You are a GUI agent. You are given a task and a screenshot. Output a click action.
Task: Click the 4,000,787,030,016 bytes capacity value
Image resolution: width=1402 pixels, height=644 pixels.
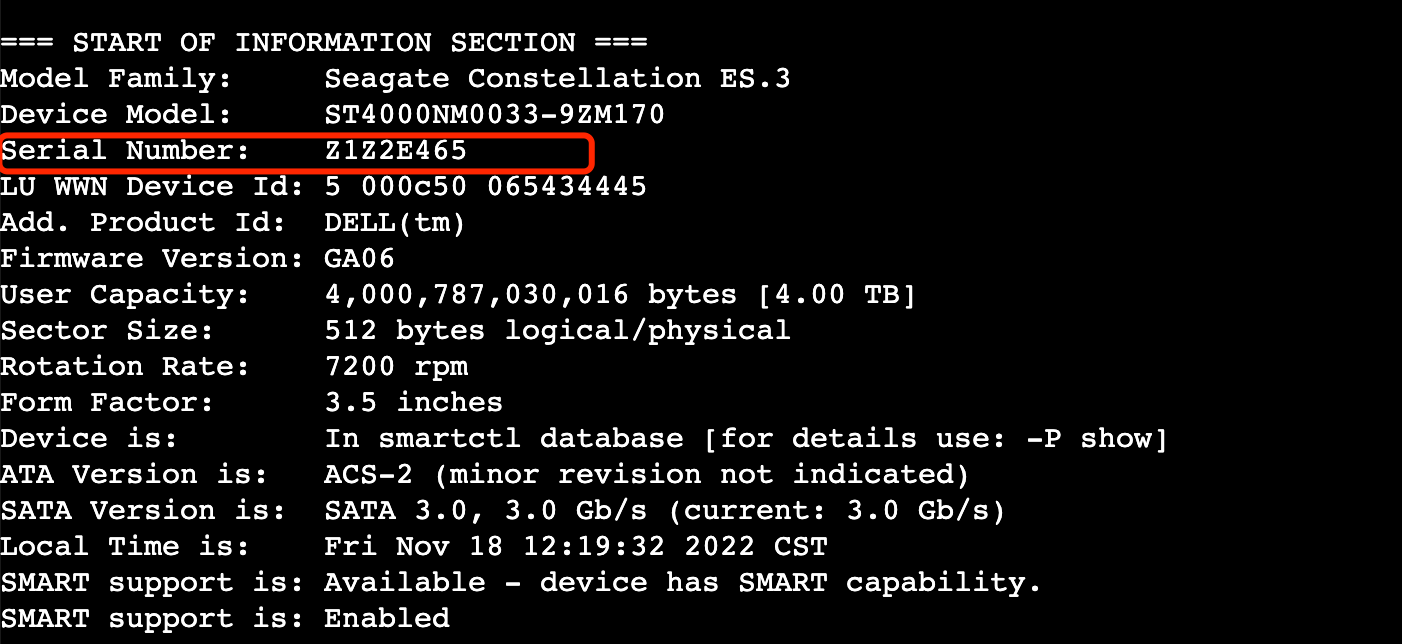click(x=530, y=295)
